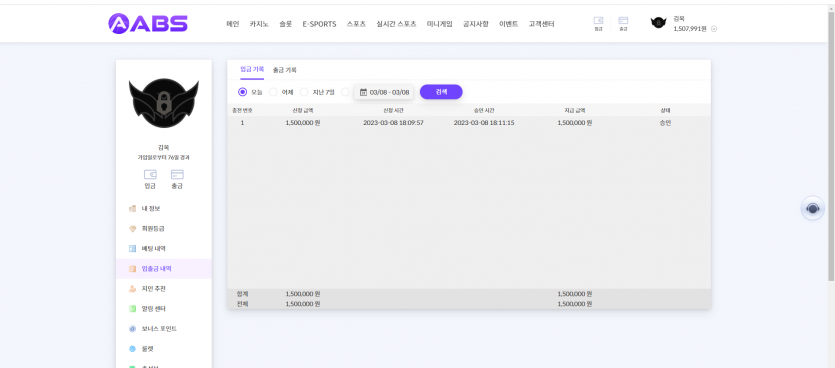The width and height of the screenshot is (835, 368).
Task: Switch to the 입금 기록 tab
Action: tap(252, 69)
